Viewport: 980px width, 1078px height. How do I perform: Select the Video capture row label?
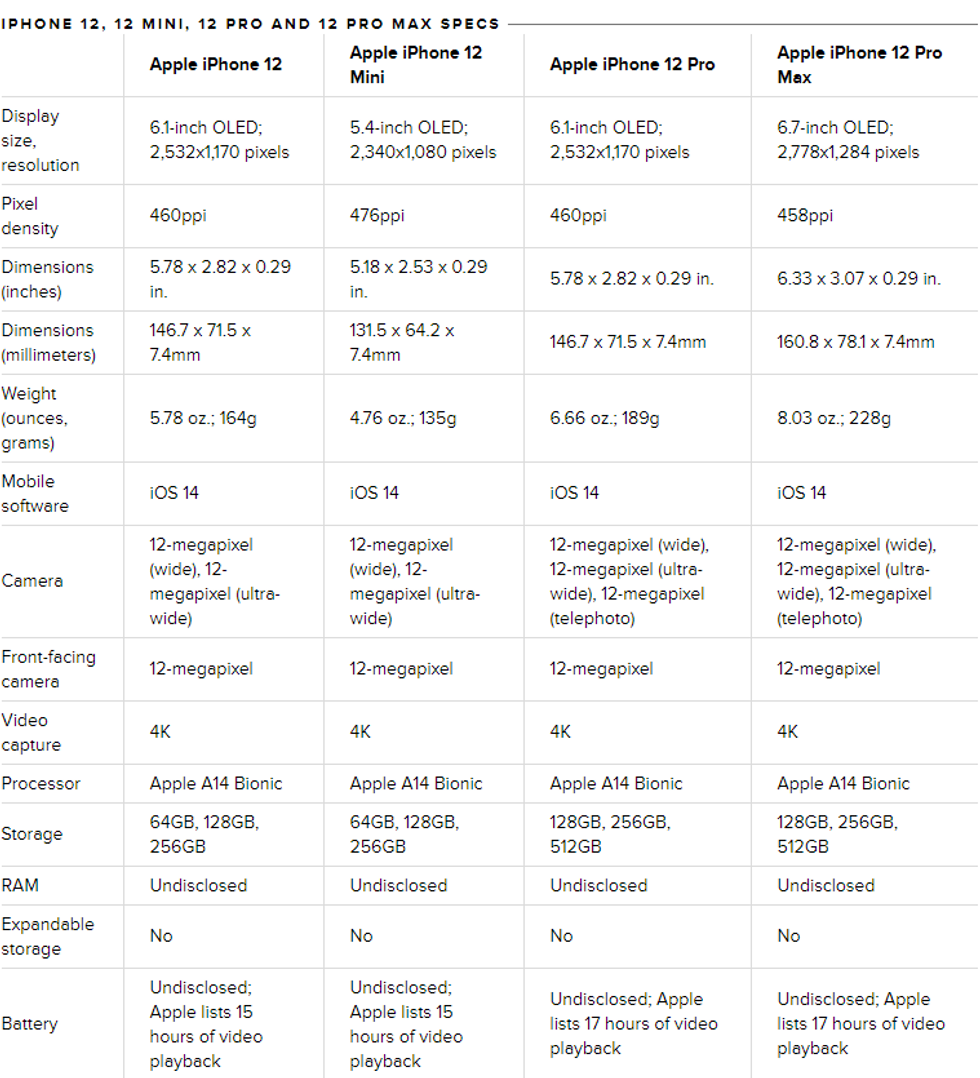coord(31,732)
